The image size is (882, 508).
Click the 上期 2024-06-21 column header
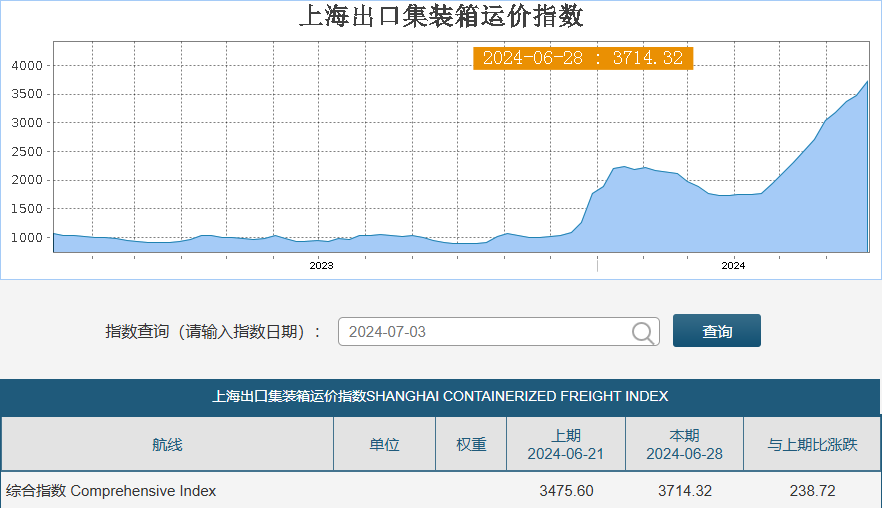pyautogui.click(x=566, y=444)
